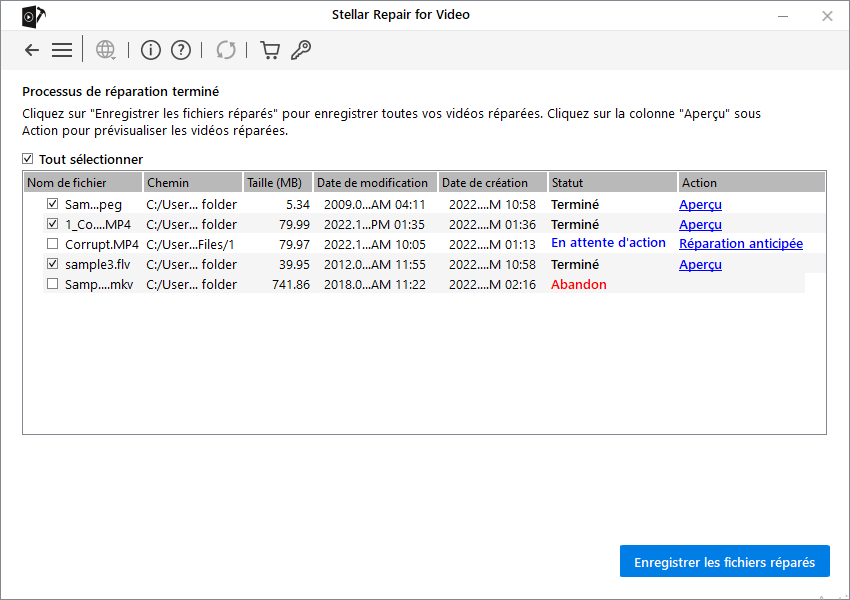Select the 'Samp....mkv' file name

[99, 285]
